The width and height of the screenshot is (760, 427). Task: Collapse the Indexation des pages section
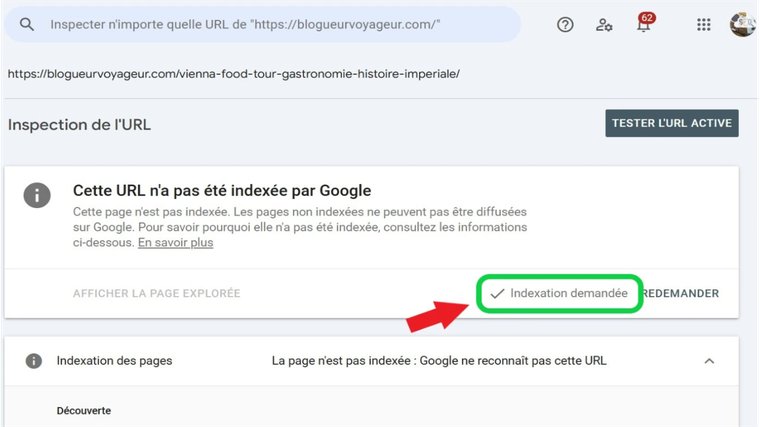(709, 361)
